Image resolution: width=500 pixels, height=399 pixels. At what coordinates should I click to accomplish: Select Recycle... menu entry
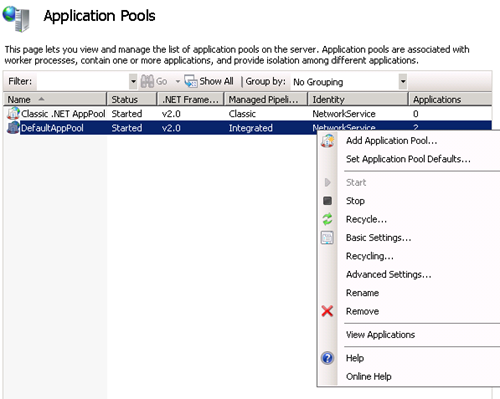click(x=366, y=219)
